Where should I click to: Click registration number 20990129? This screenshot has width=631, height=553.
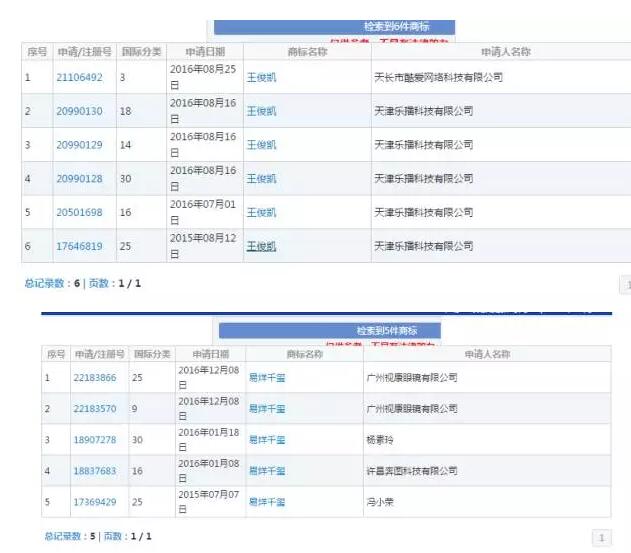click(79, 145)
